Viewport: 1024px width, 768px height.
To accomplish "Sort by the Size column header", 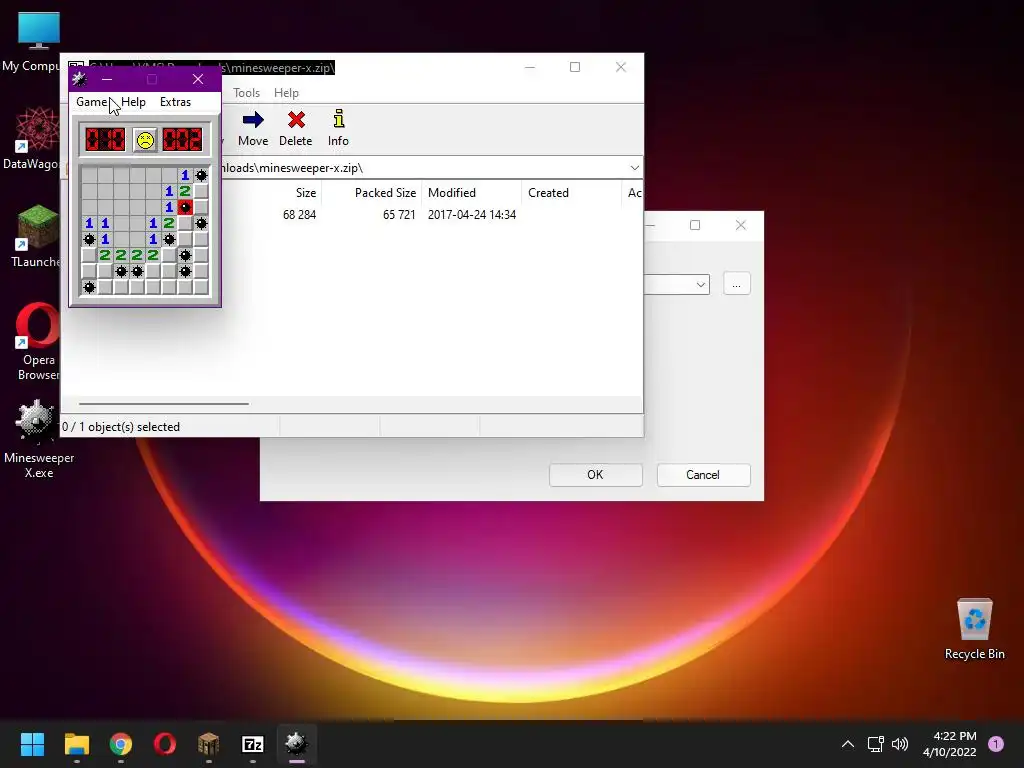I will click(306, 193).
